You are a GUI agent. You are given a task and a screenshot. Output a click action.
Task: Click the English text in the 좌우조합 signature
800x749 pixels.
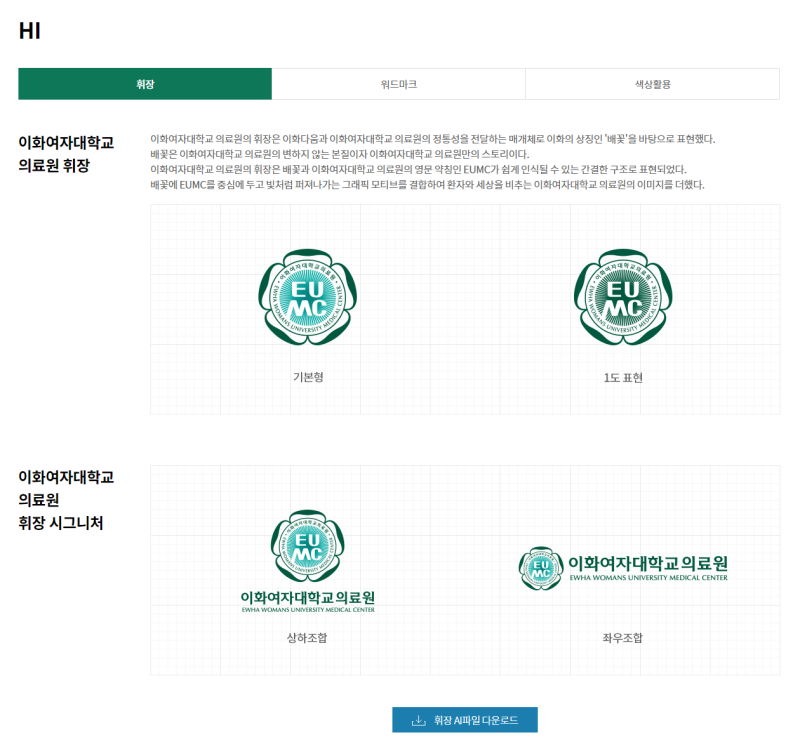(x=647, y=578)
